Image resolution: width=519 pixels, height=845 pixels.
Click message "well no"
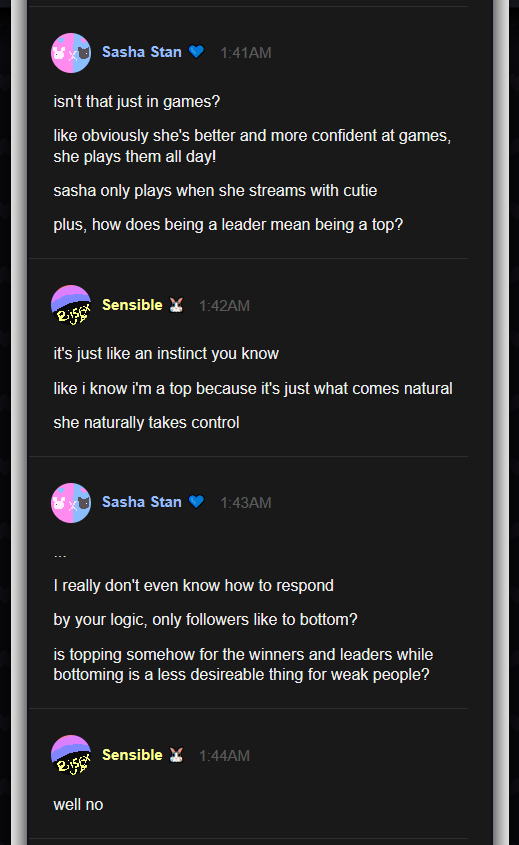pos(78,805)
